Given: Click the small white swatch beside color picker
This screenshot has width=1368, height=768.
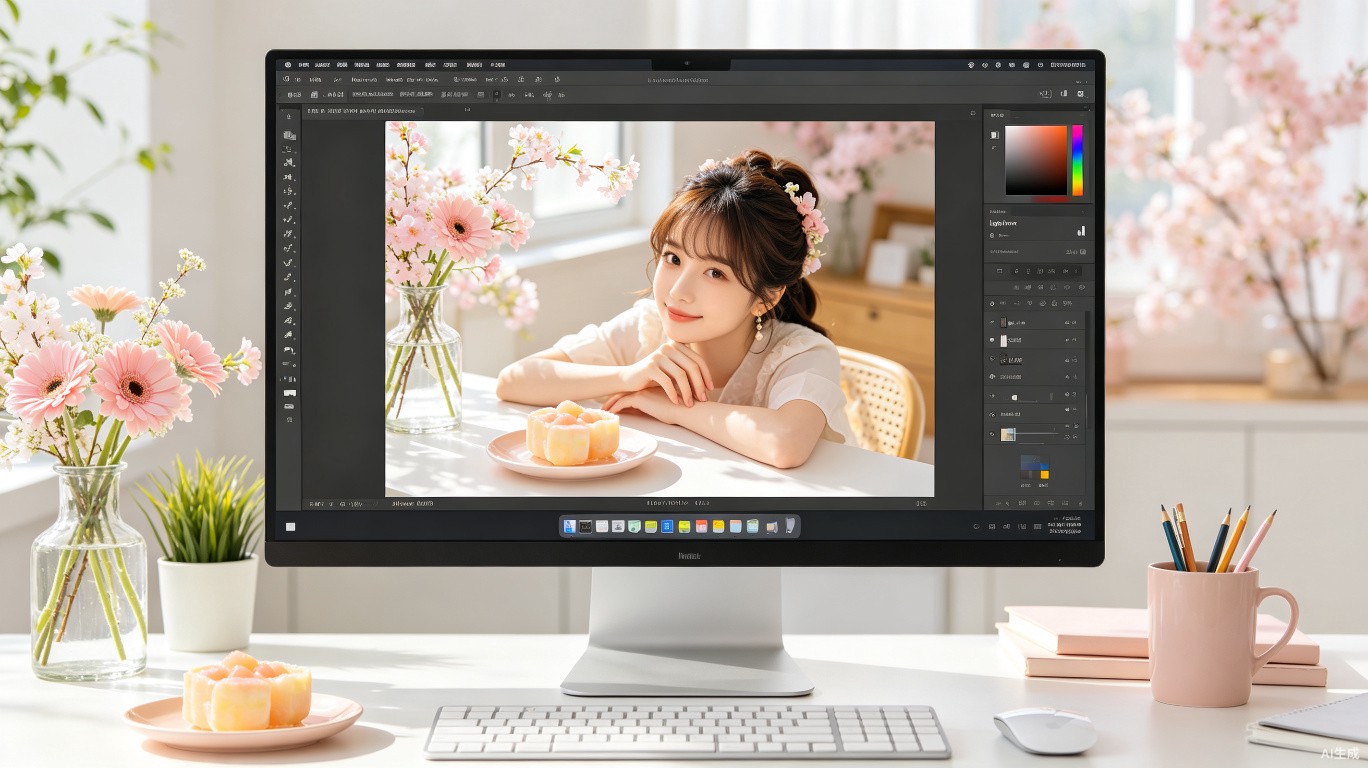Looking at the screenshot, I should pyautogui.click(x=994, y=134).
